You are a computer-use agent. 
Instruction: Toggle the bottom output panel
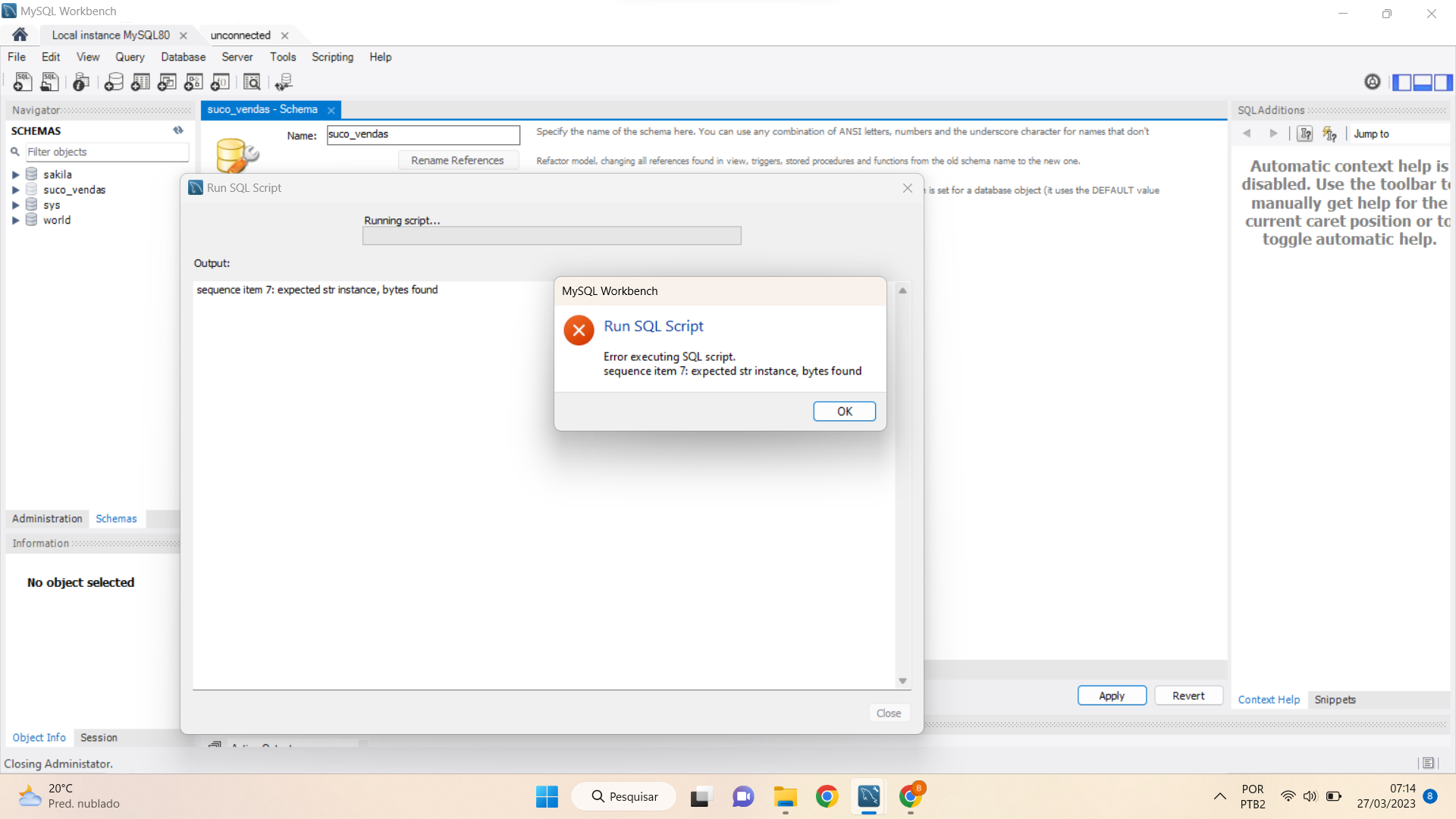(x=1423, y=82)
